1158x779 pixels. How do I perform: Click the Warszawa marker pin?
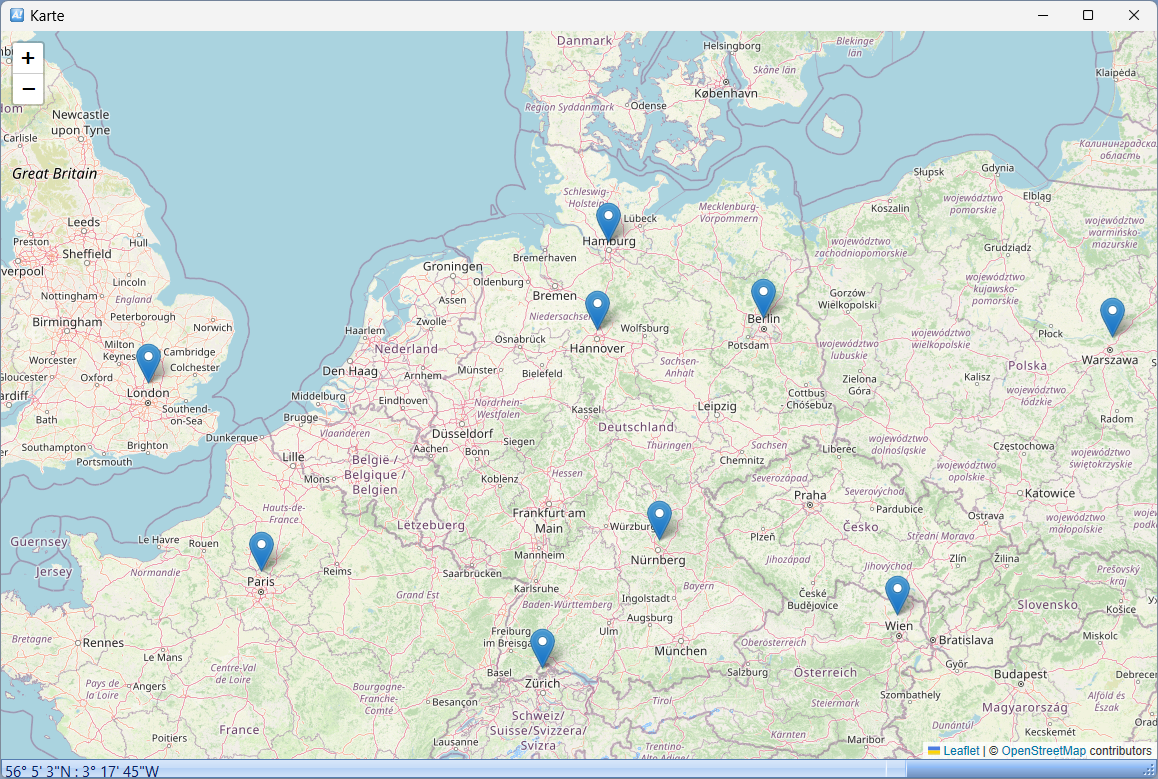1112,315
